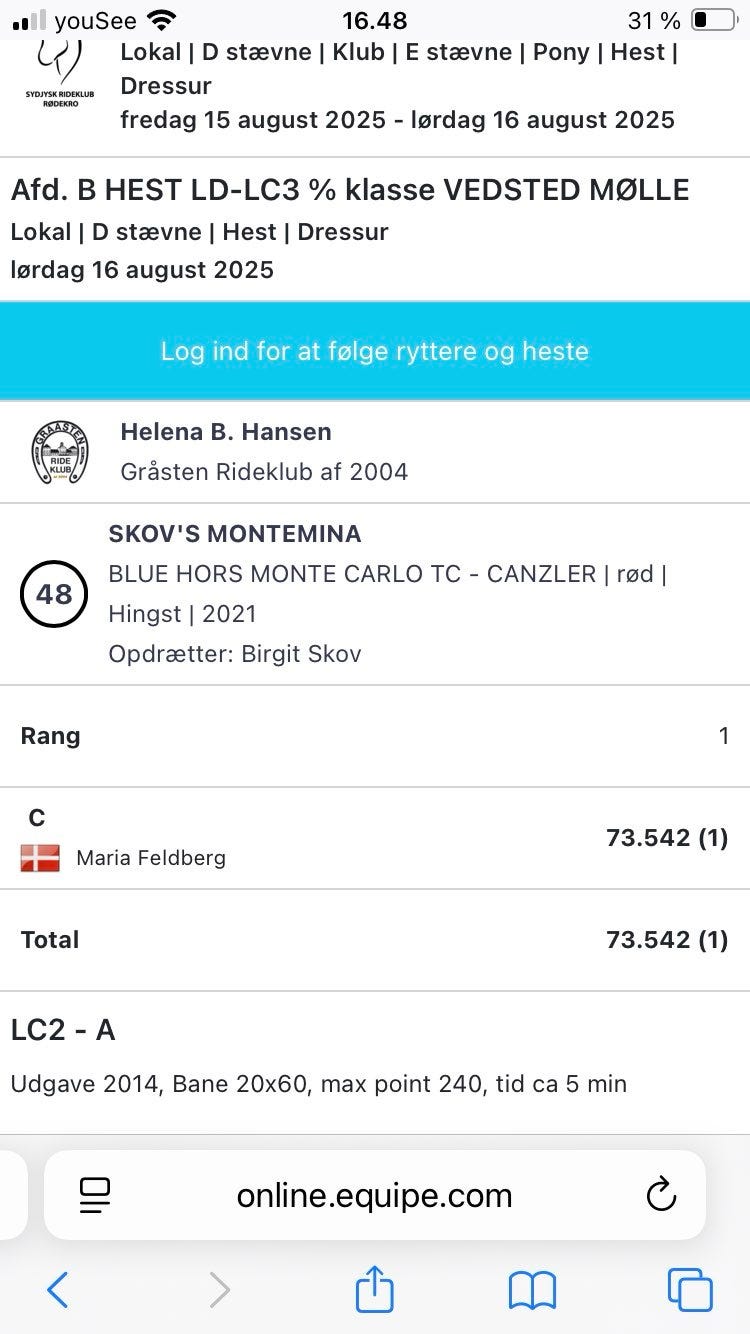Reload the page via address bar icon

pyautogui.click(x=661, y=1195)
